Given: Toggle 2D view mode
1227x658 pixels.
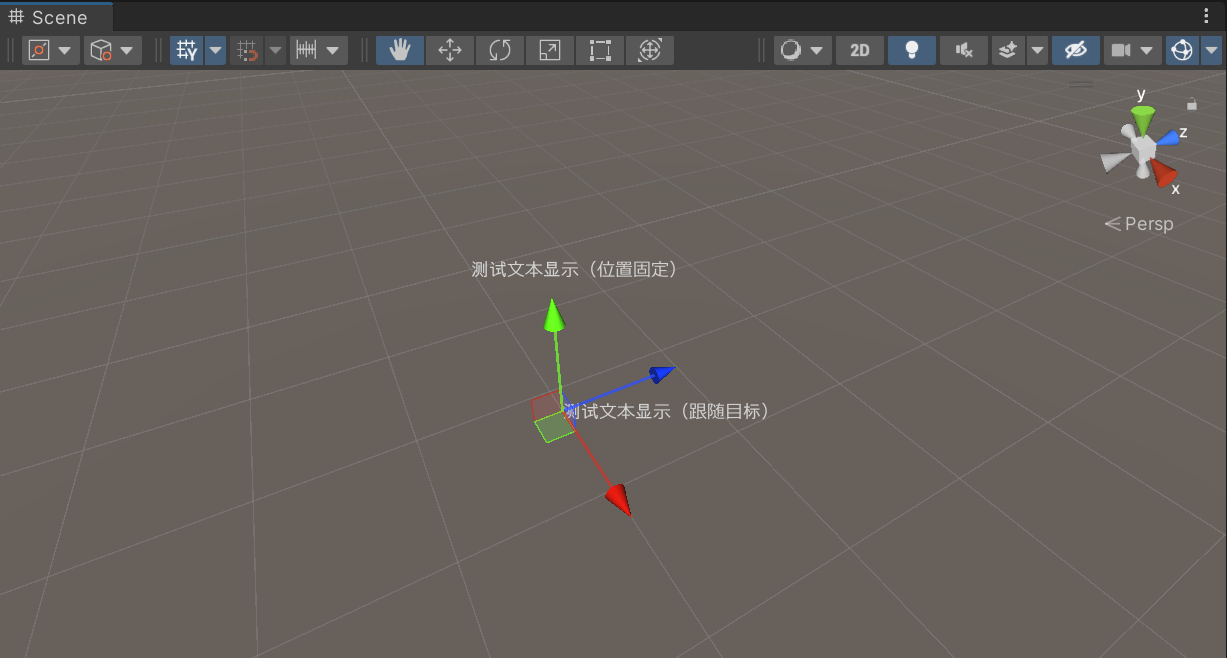Looking at the screenshot, I should pyautogui.click(x=860, y=50).
